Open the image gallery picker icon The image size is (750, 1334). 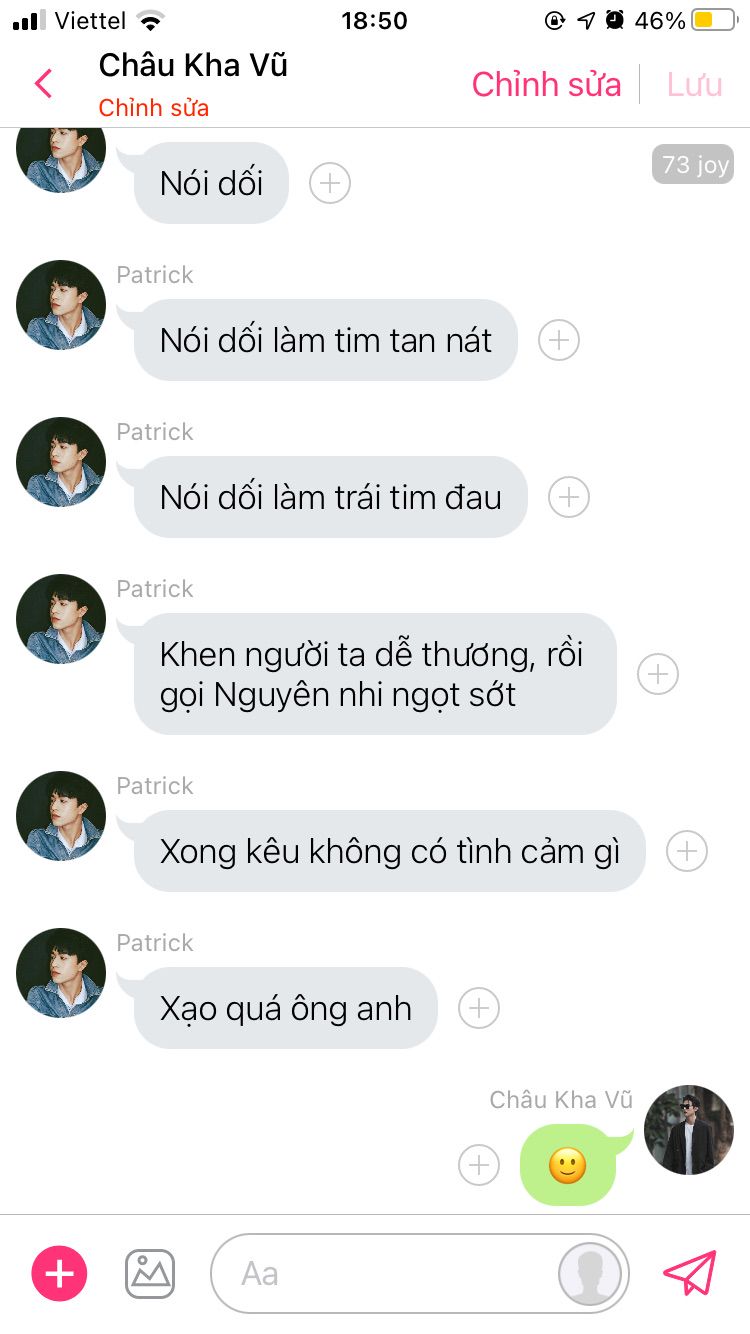[x=150, y=1273]
